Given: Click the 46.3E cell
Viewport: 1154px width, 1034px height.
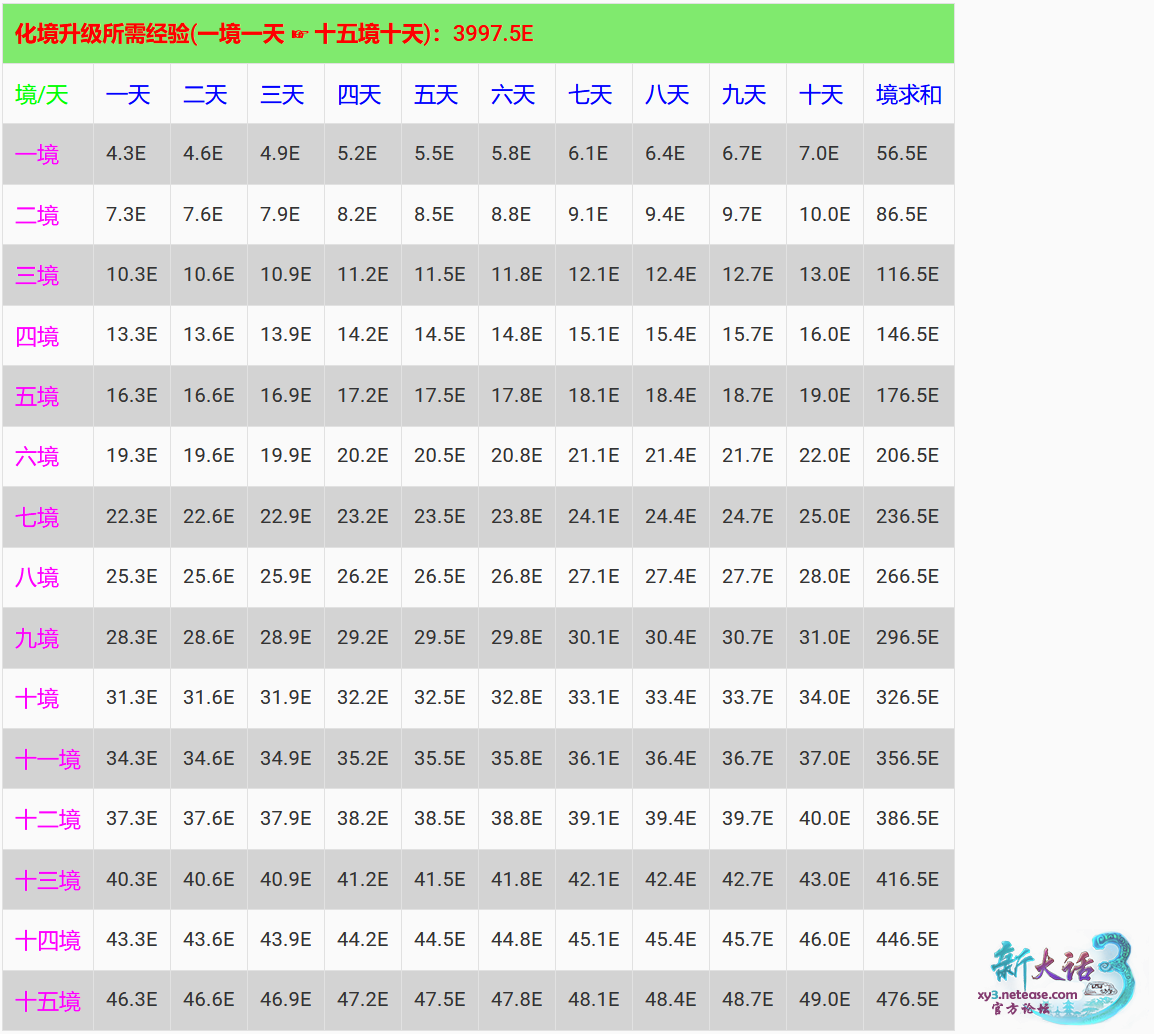Looking at the screenshot, I should point(132,1000).
